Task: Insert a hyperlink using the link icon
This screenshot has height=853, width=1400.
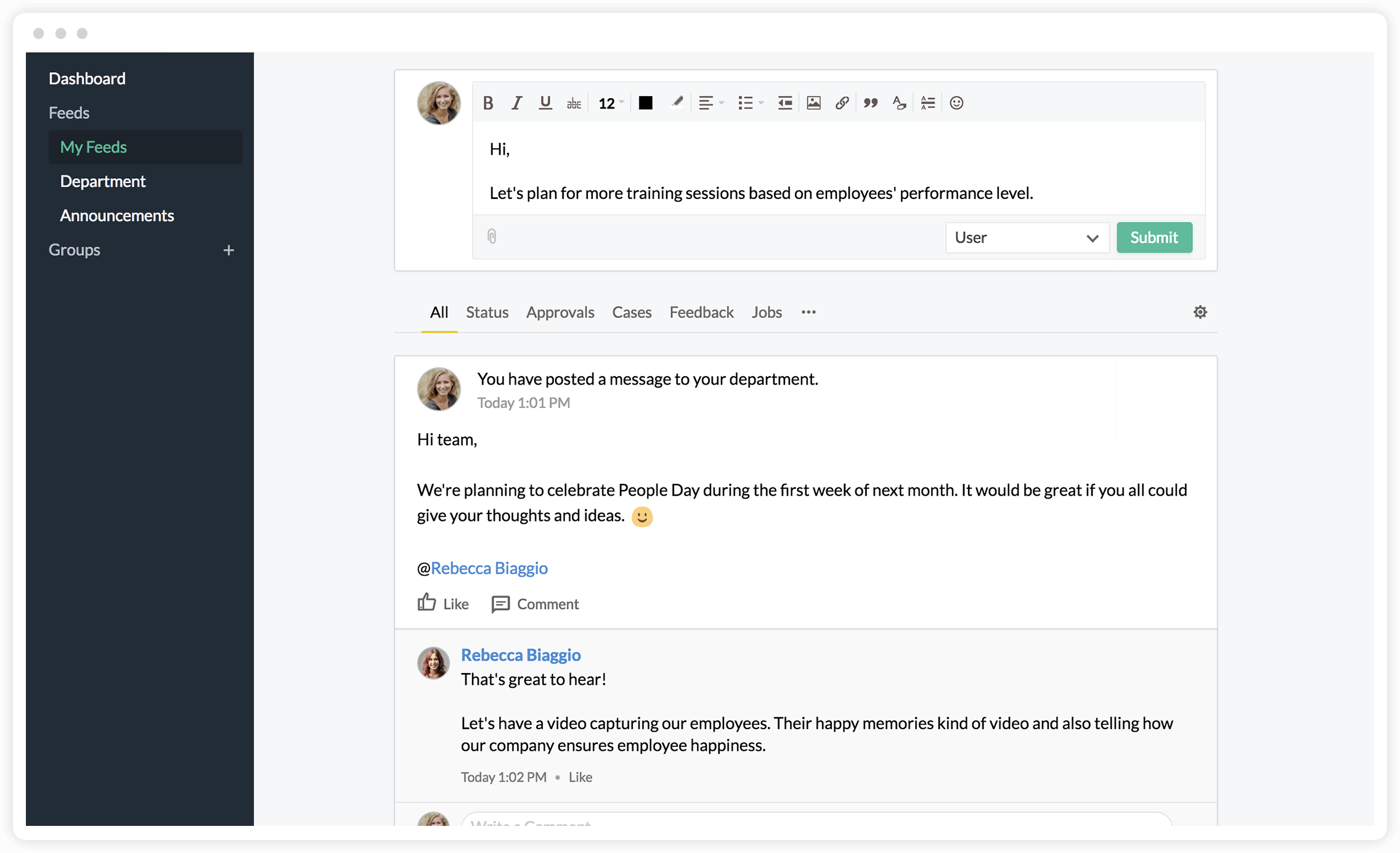Action: (842, 103)
